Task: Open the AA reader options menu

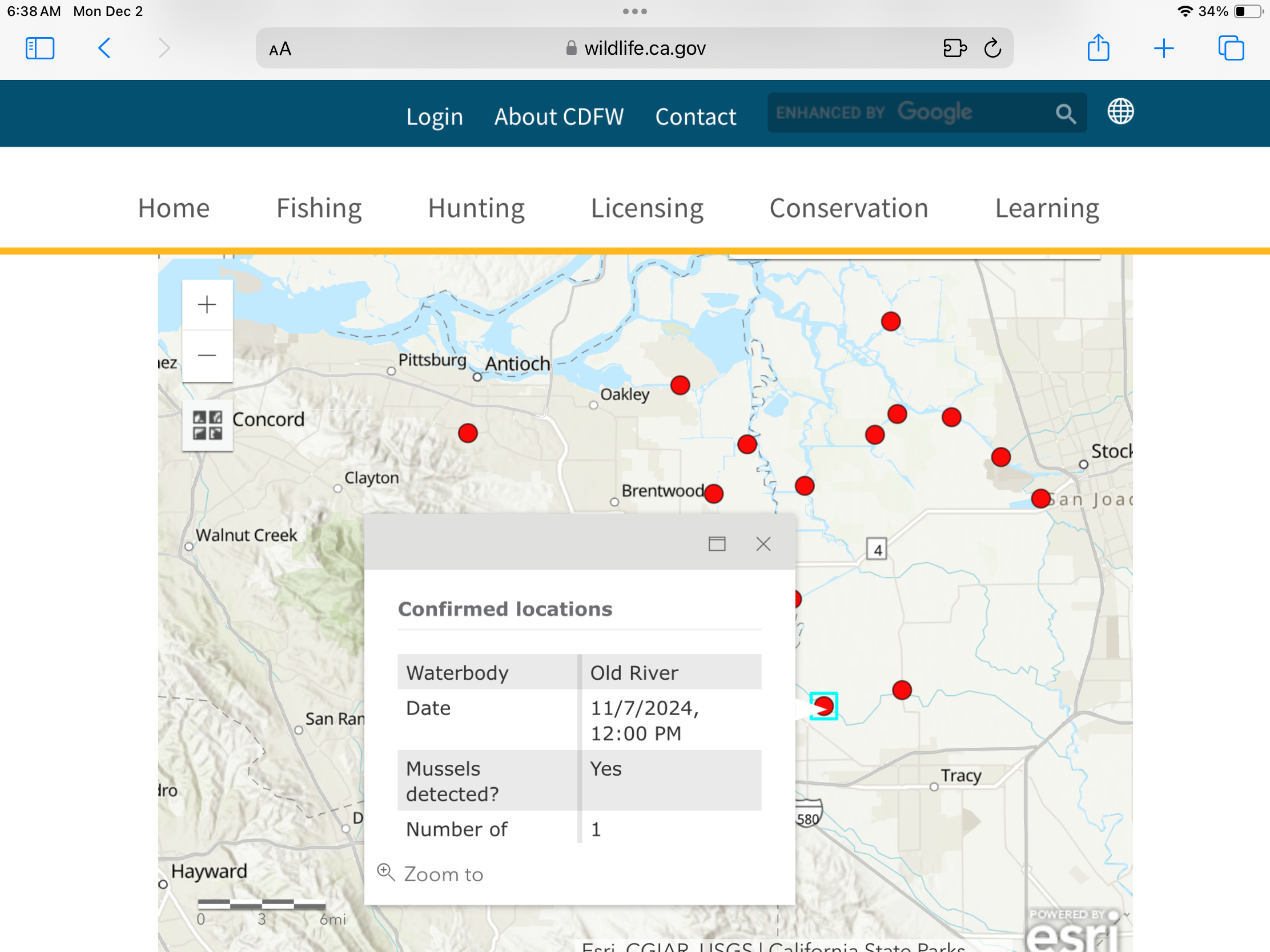Action: pos(280,49)
